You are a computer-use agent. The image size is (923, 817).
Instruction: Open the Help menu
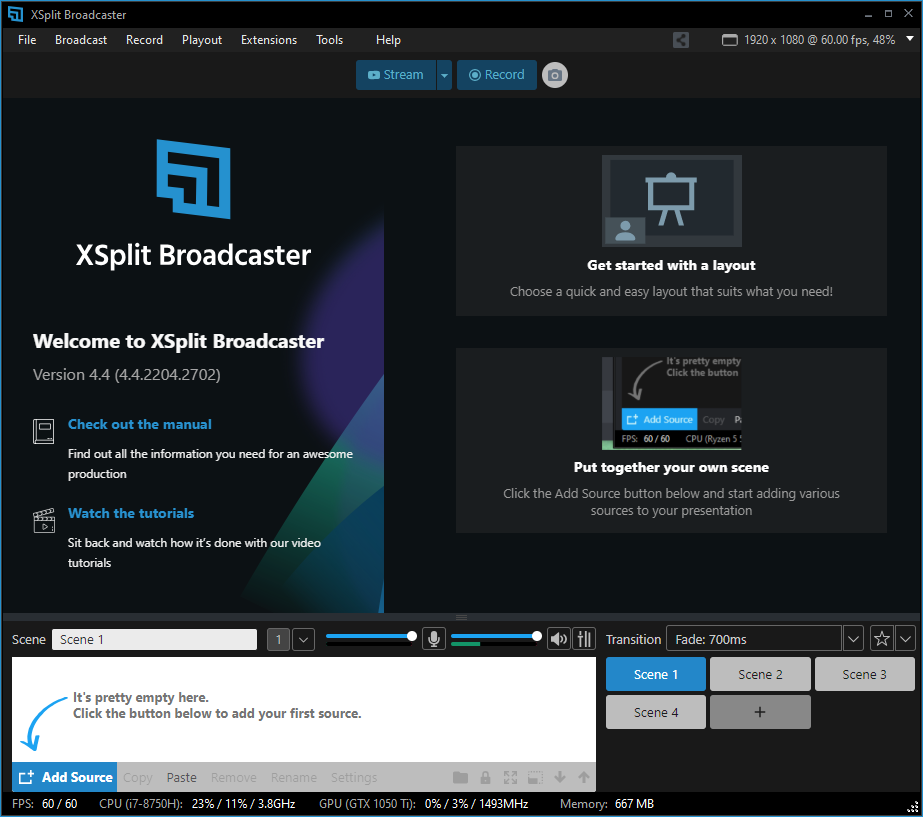[x=389, y=40]
